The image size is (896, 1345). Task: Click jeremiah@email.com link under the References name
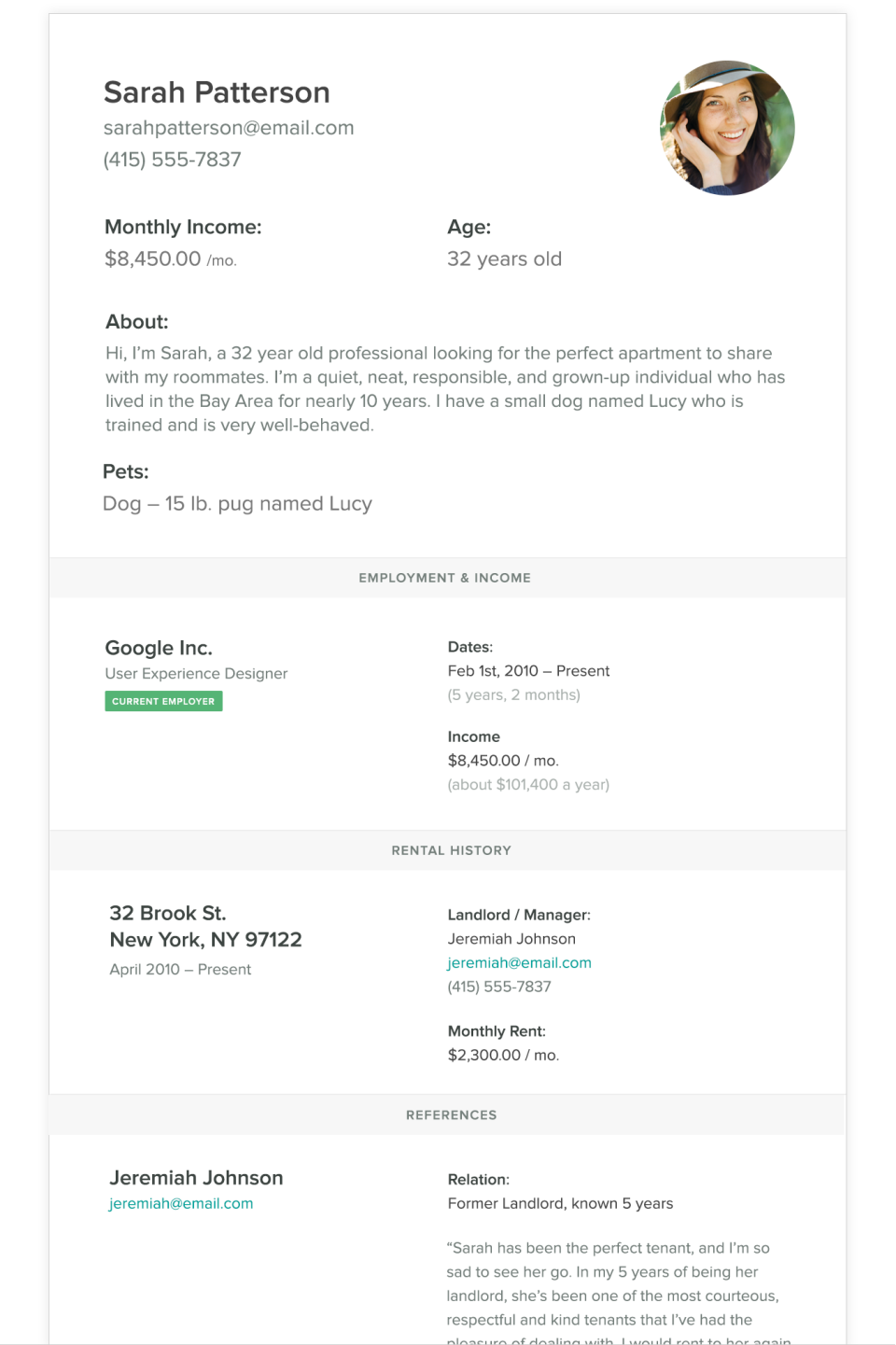coord(181,1204)
